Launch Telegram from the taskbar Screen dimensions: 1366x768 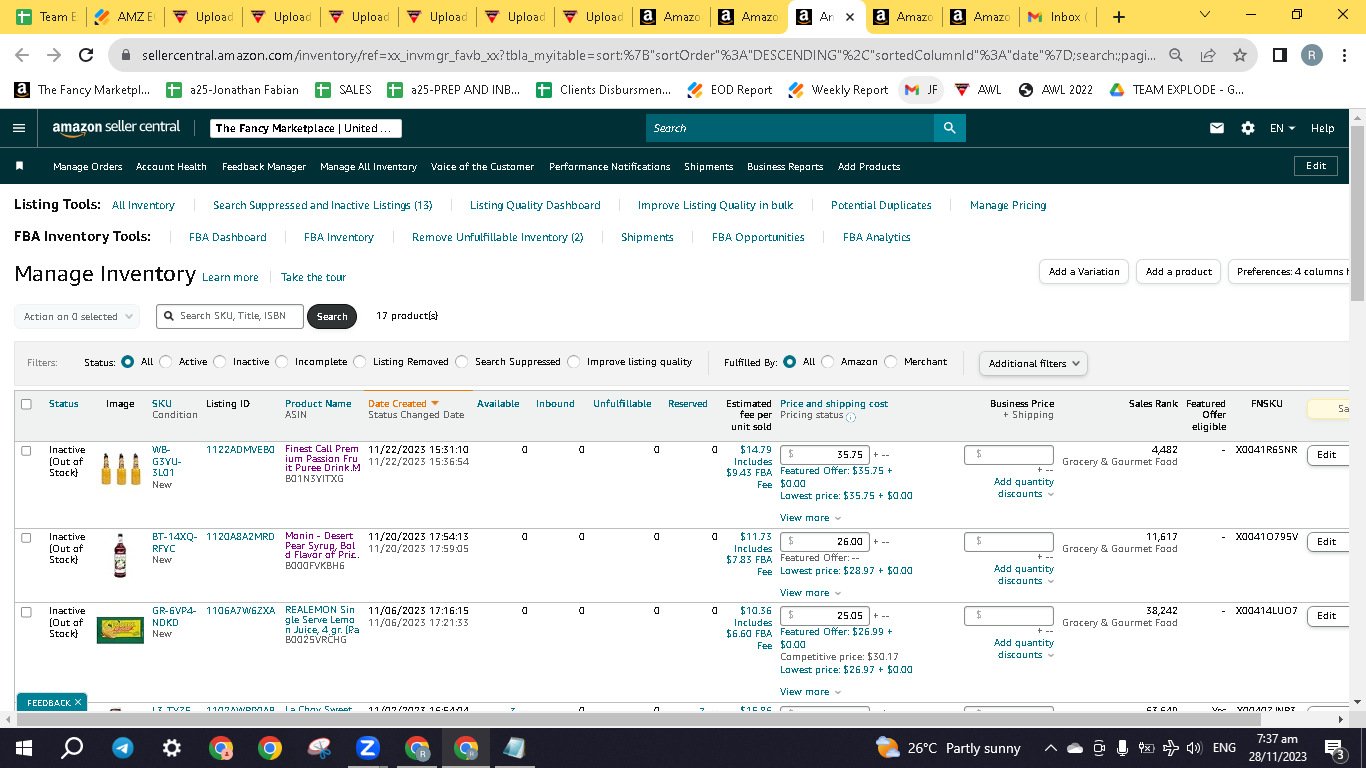(123, 747)
